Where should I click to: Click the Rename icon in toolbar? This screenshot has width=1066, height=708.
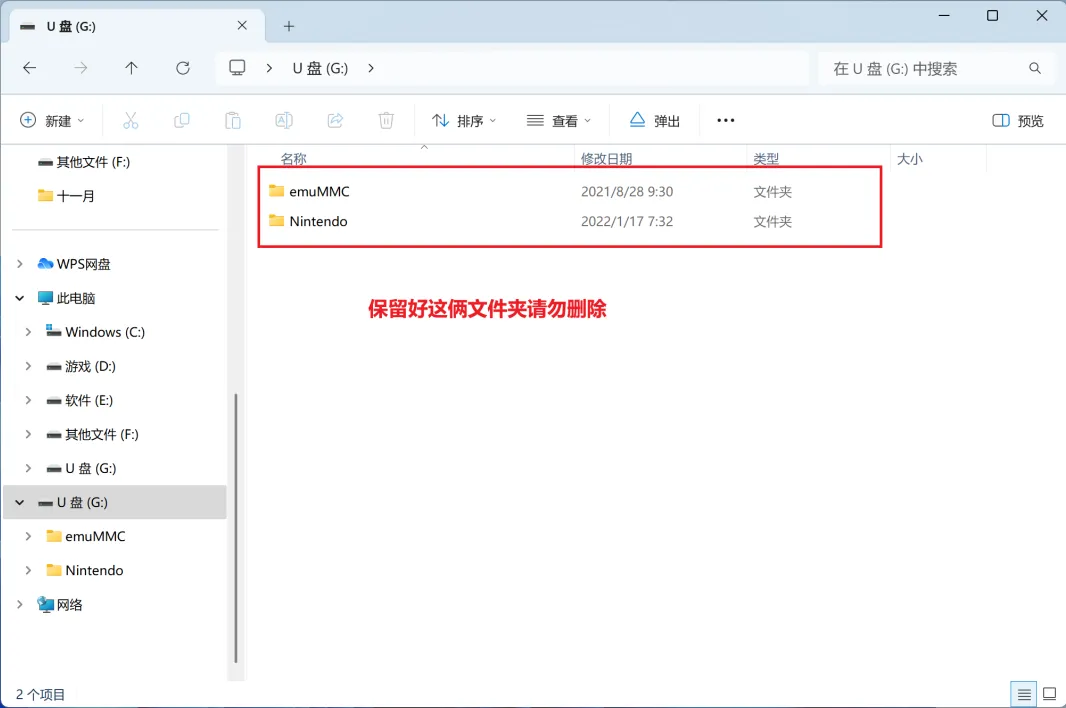[284, 119]
